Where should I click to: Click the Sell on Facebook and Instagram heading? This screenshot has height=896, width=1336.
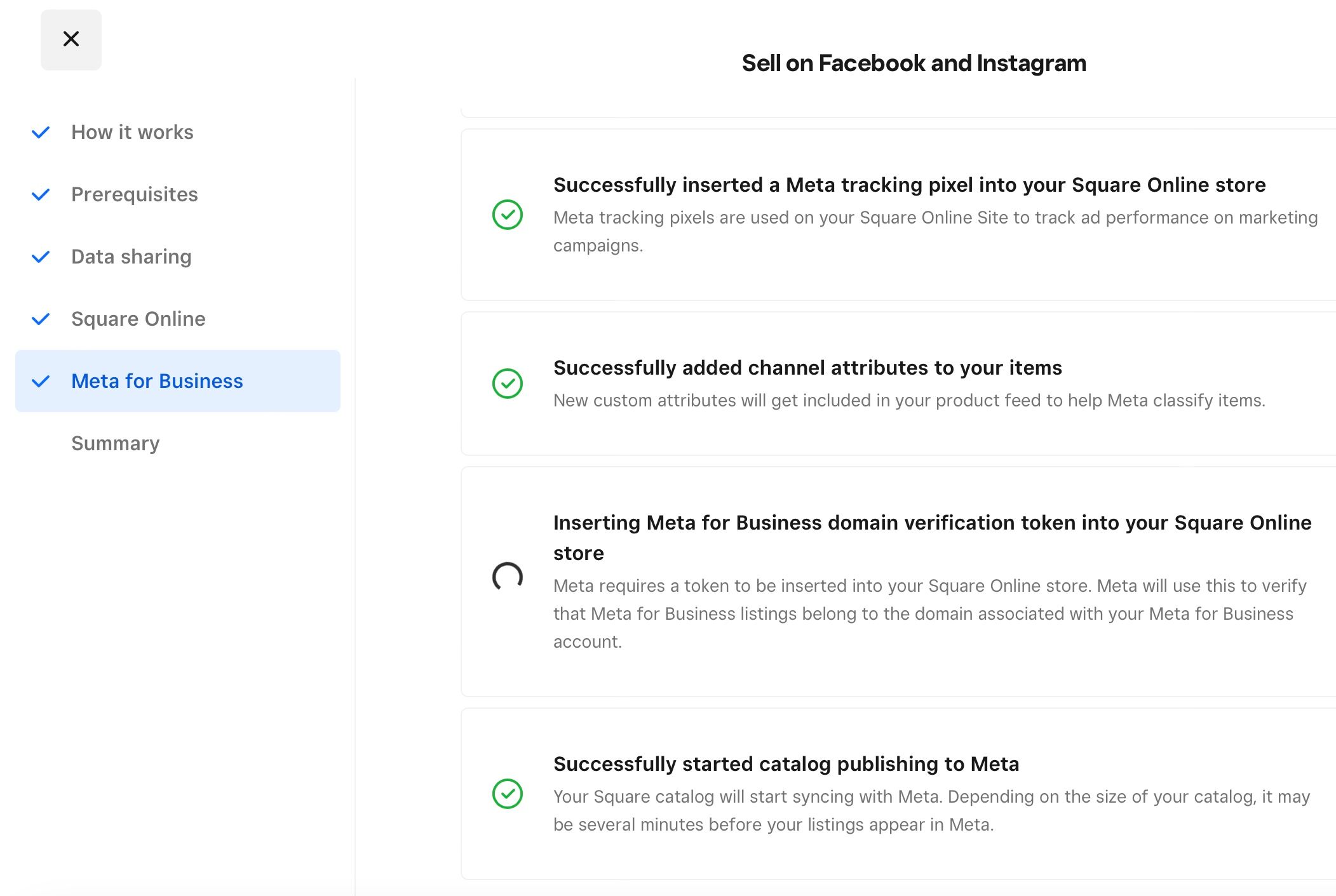pyautogui.click(x=914, y=64)
